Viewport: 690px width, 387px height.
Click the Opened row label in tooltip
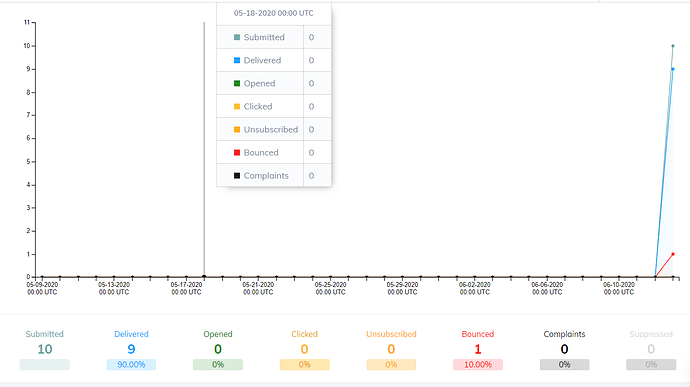tap(259, 84)
